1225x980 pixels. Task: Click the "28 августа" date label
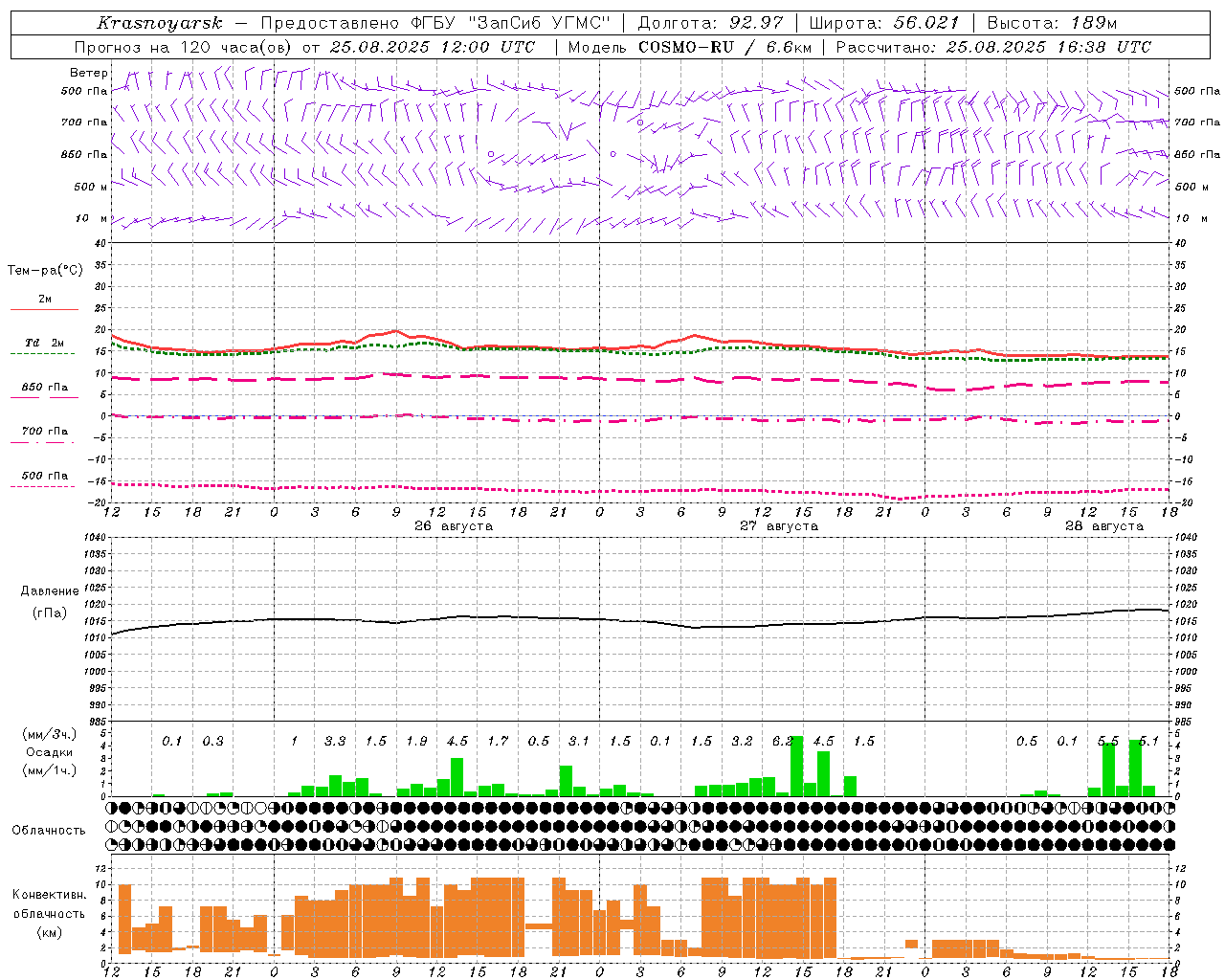point(1104,526)
